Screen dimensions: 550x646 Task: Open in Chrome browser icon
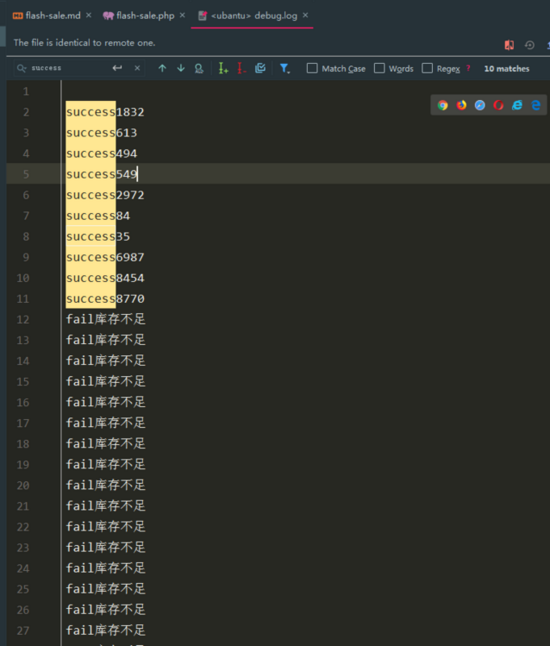pyautogui.click(x=443, y=105)
